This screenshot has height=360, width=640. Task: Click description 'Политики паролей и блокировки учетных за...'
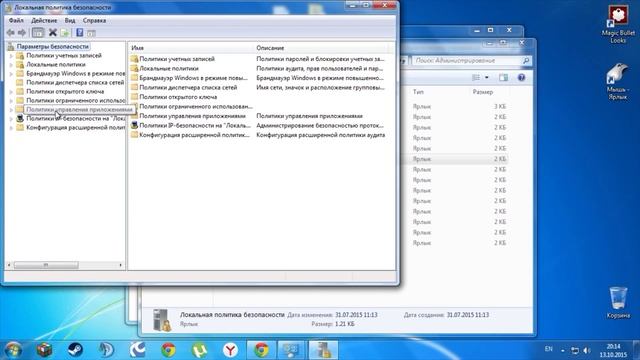click(320, 59)
